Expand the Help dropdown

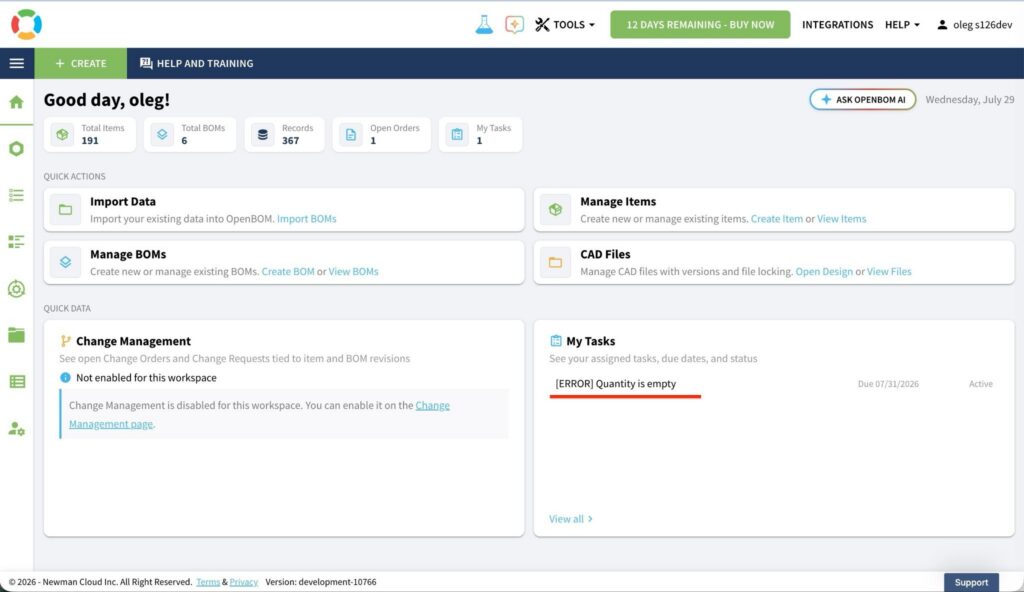click(902, 25)
